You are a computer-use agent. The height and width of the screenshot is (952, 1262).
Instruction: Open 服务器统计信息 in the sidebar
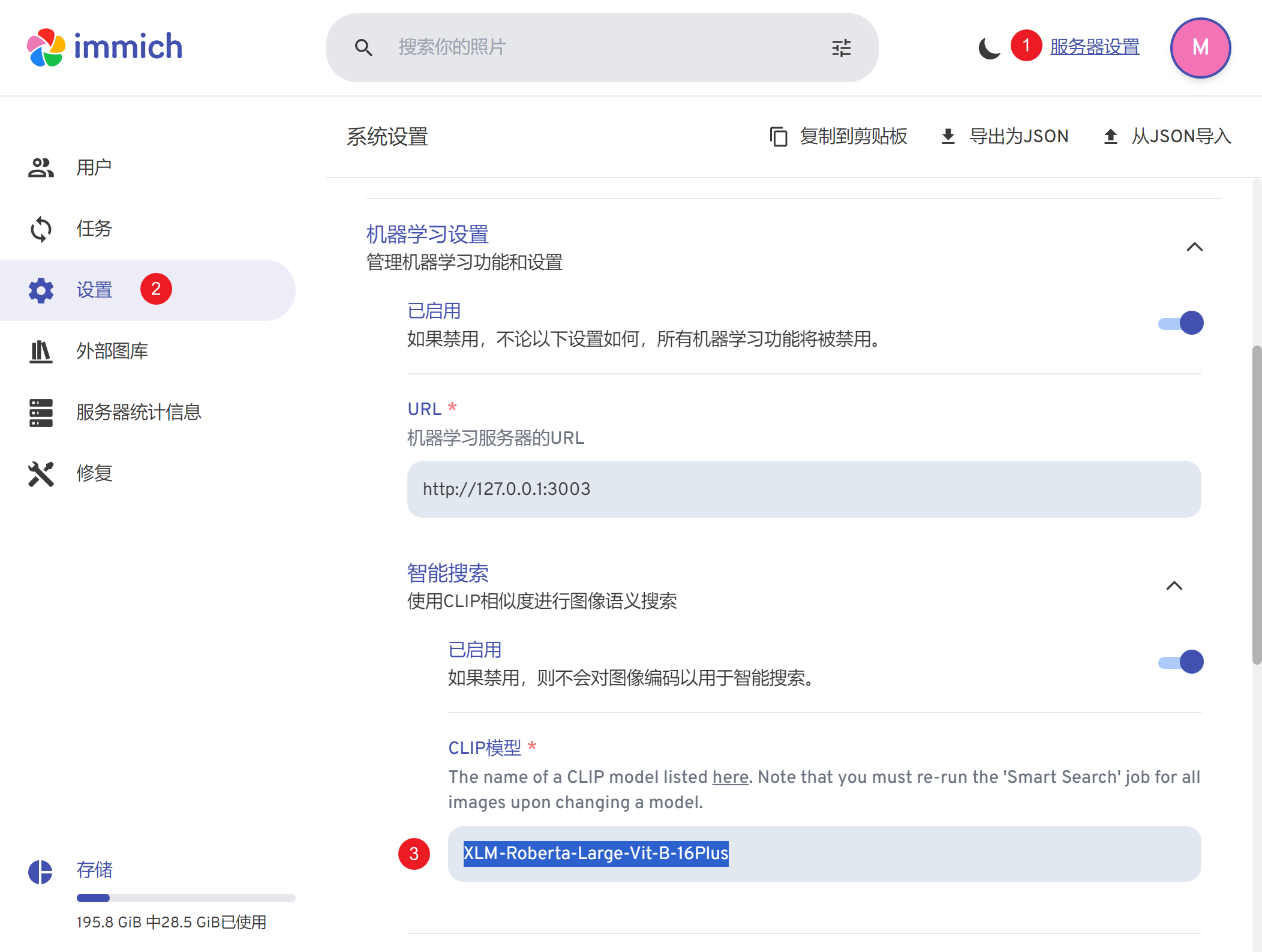[x=148, y=413]
